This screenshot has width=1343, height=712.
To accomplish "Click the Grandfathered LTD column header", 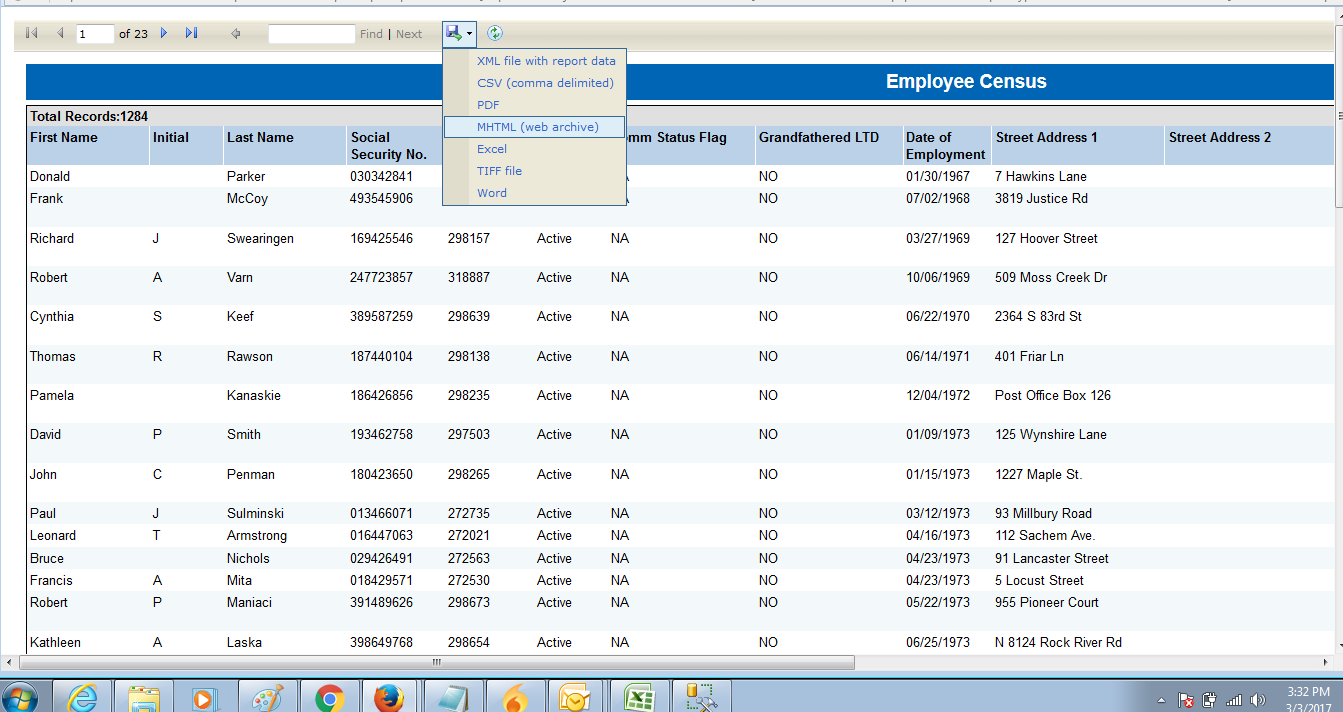I will coord(819,137).
